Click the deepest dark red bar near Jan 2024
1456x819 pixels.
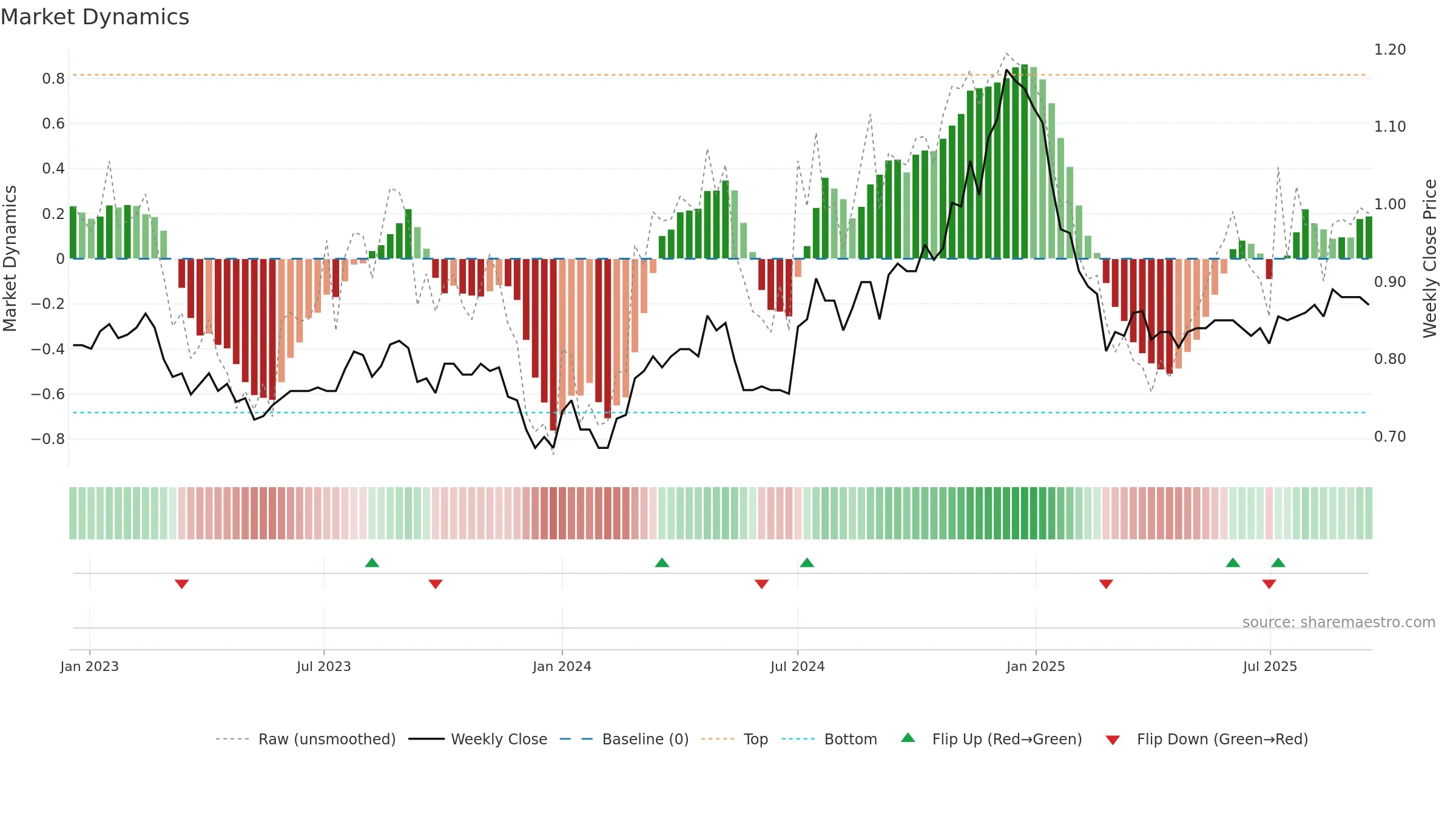(553, 345)
